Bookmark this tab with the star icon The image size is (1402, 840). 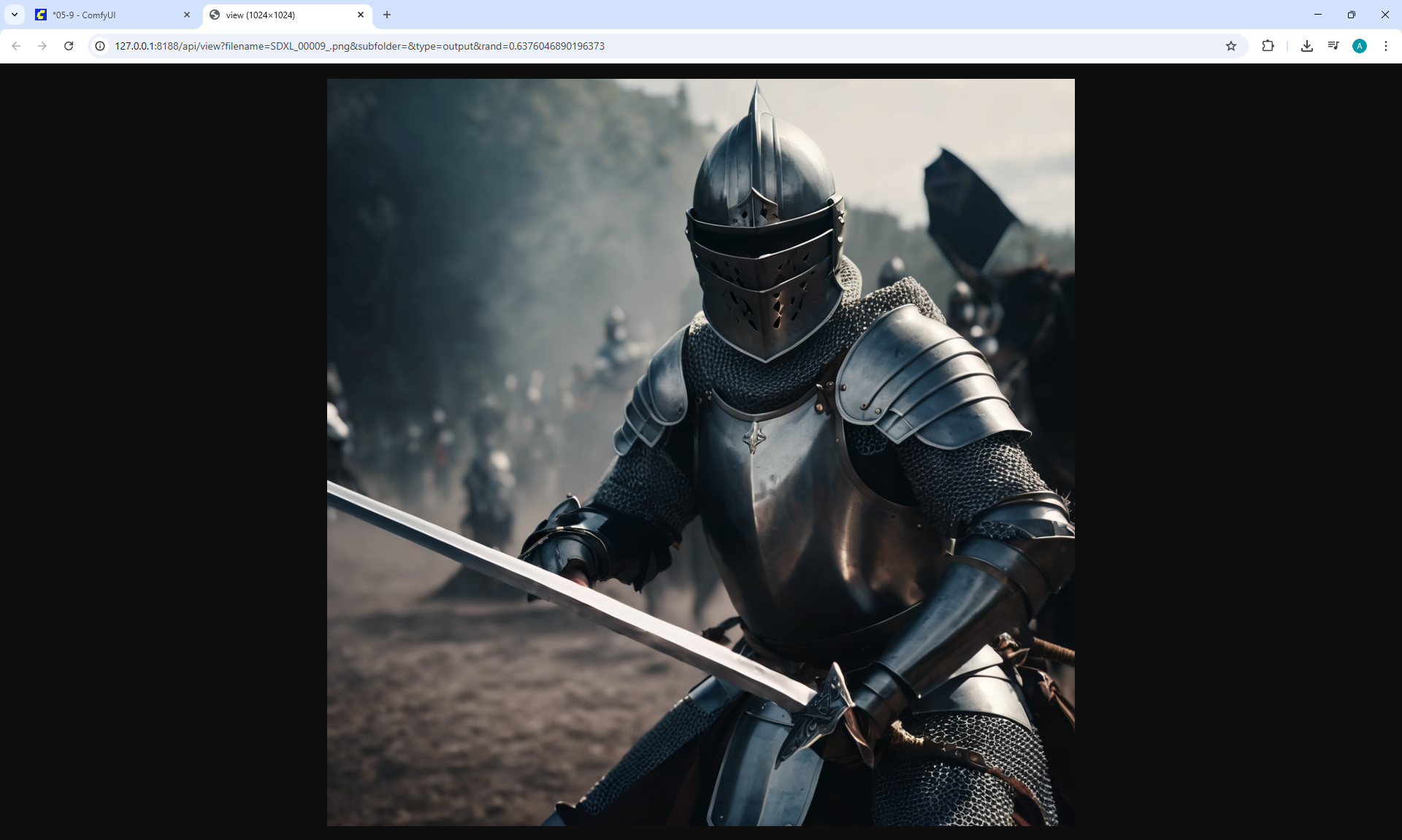1231,46
